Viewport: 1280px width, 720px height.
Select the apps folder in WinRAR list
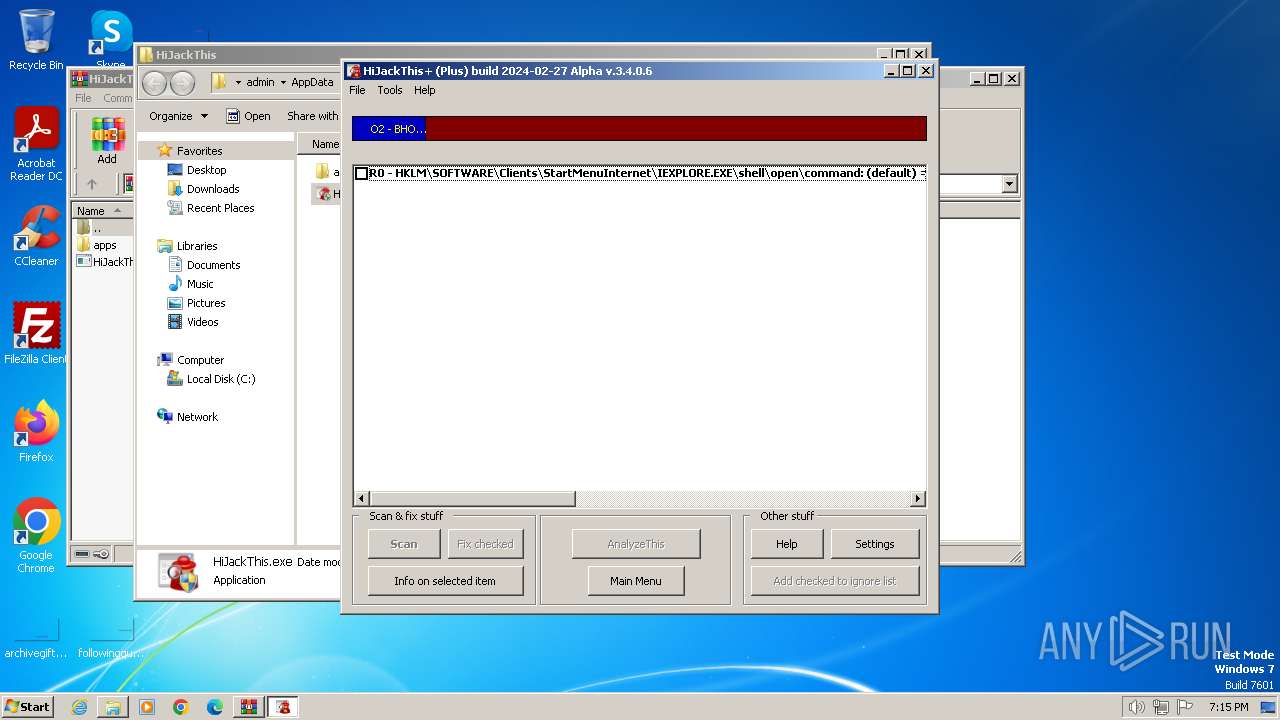98,245
